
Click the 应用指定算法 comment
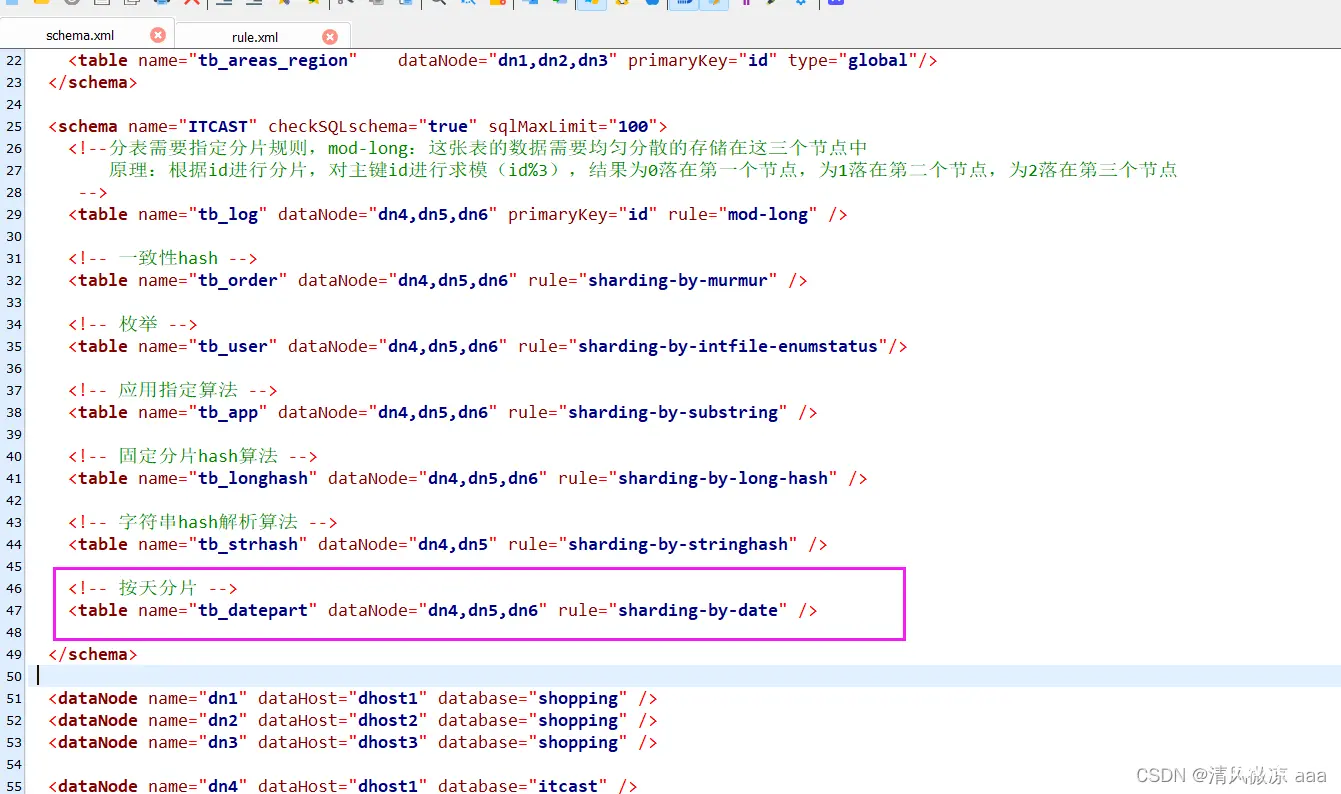coord(173,390)
